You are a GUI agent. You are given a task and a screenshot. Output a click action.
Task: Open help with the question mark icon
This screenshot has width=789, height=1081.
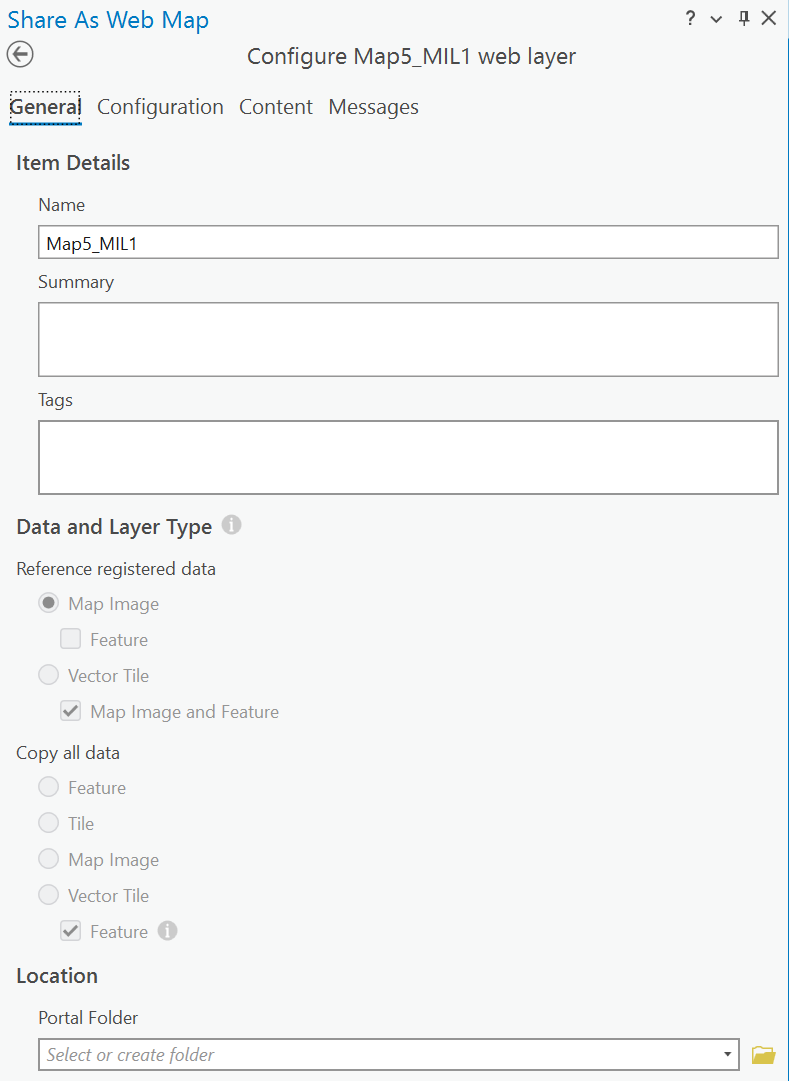[x=689, y=18]
